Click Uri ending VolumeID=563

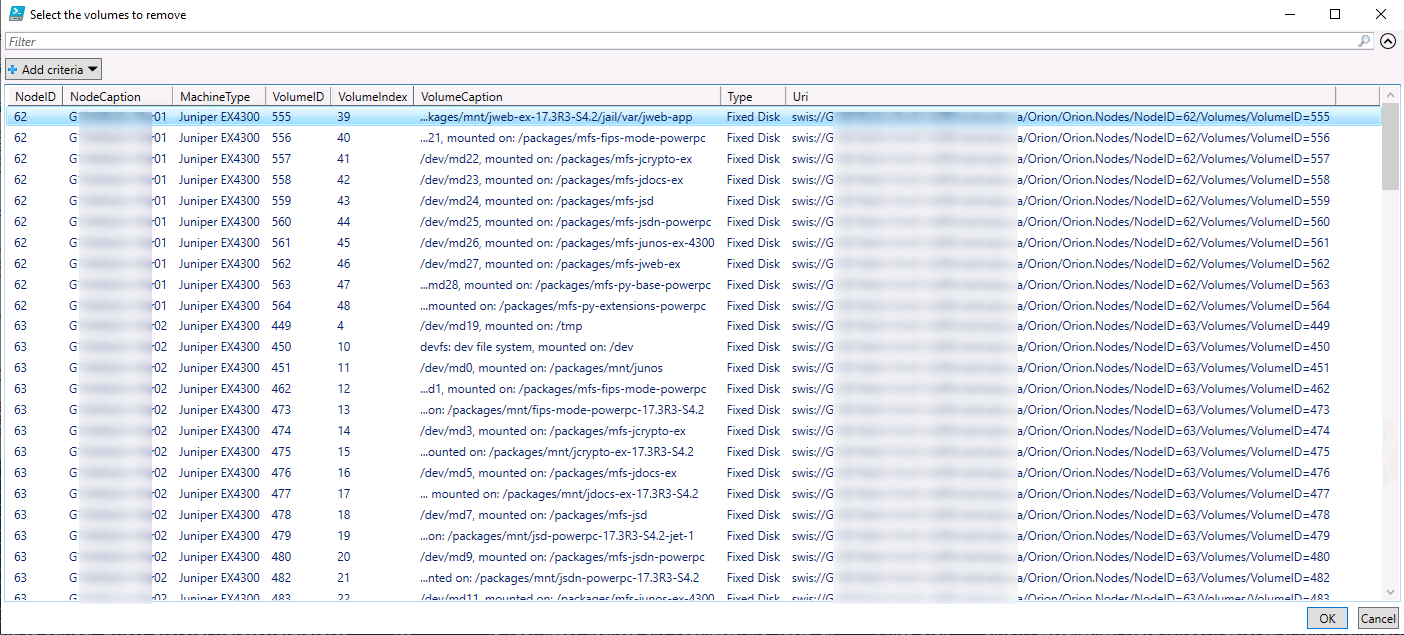pos(1061,285)
